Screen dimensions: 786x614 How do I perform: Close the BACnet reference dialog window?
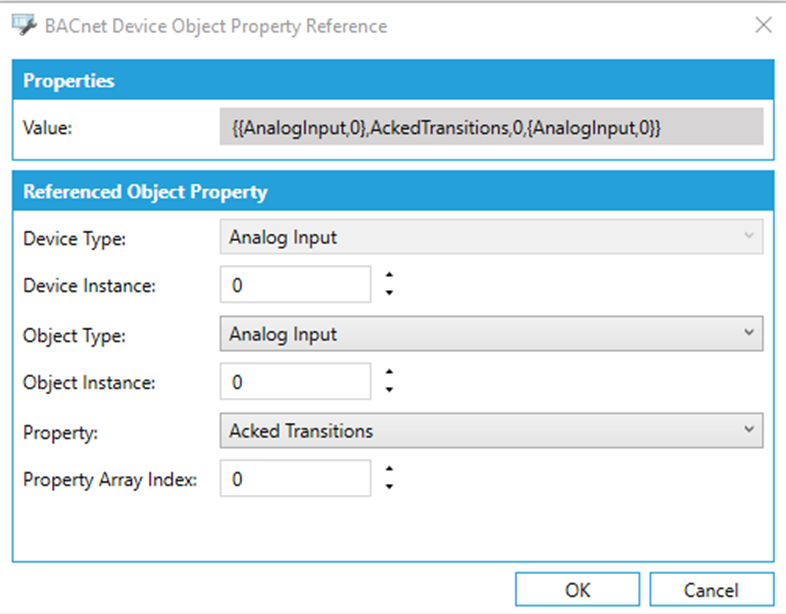[x=763, y=26]
